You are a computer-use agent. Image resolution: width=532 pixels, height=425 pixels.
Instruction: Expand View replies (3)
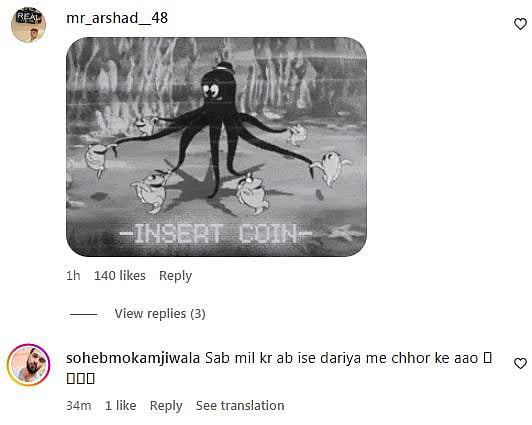pyautogui.click(x=160, y=314)
